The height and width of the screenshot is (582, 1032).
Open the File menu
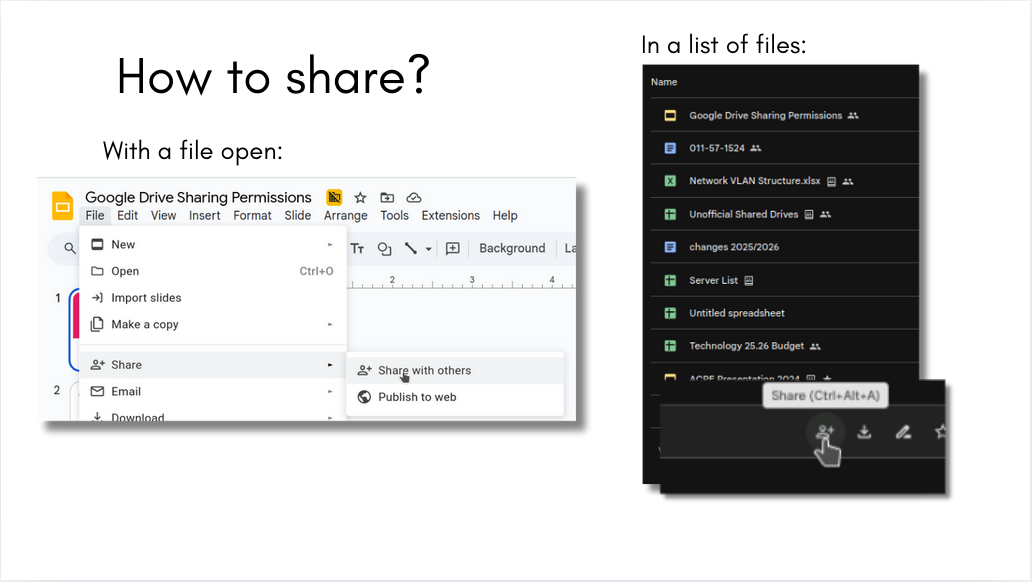[95, 215]
